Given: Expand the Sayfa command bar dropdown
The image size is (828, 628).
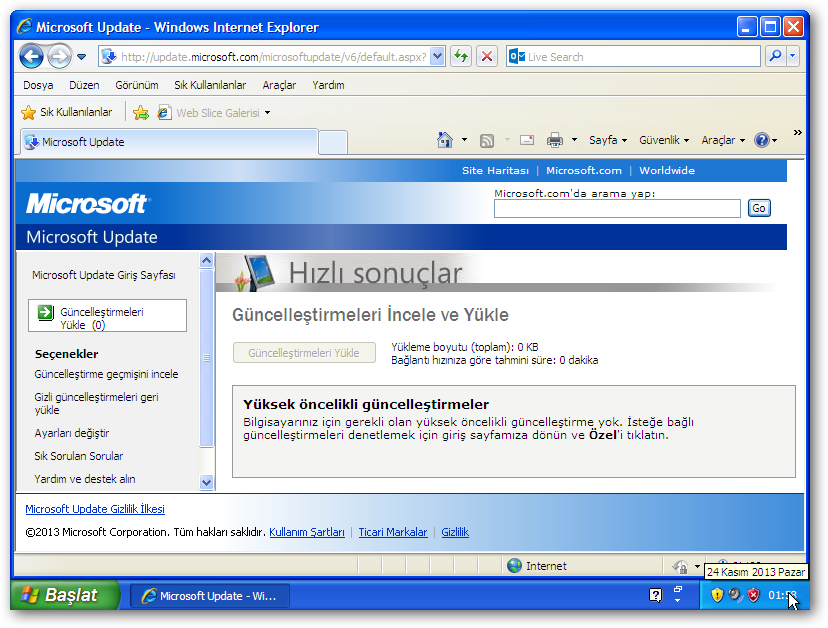Looking at the screenshot, I should pyautogui.click(x=608, y=141).
